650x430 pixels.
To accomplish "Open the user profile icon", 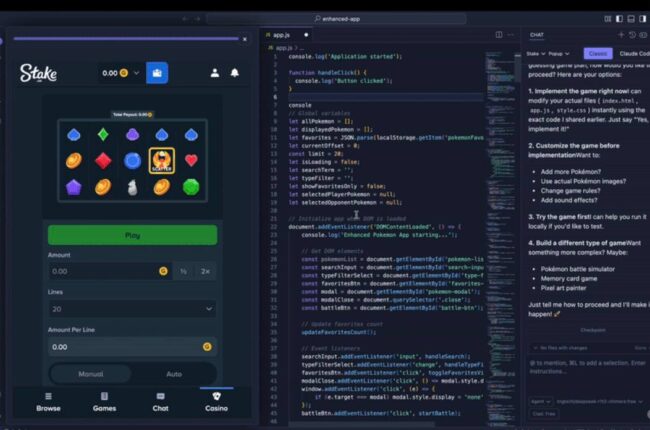I will click(214, 73).
